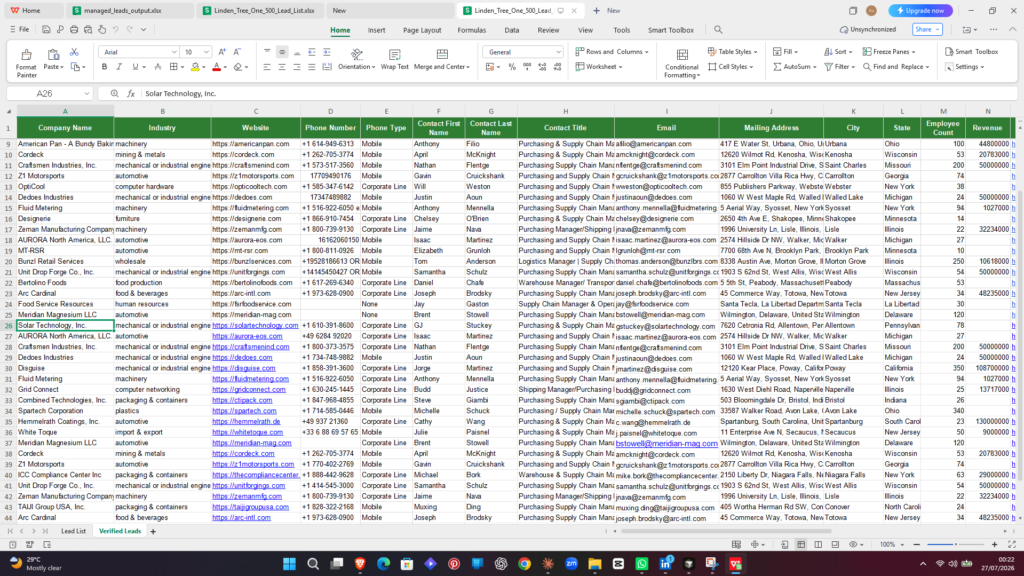The height and width of the screenshot is (576, 1024).
Task: Click the strikethrough text icon
Action: point(157,67)
